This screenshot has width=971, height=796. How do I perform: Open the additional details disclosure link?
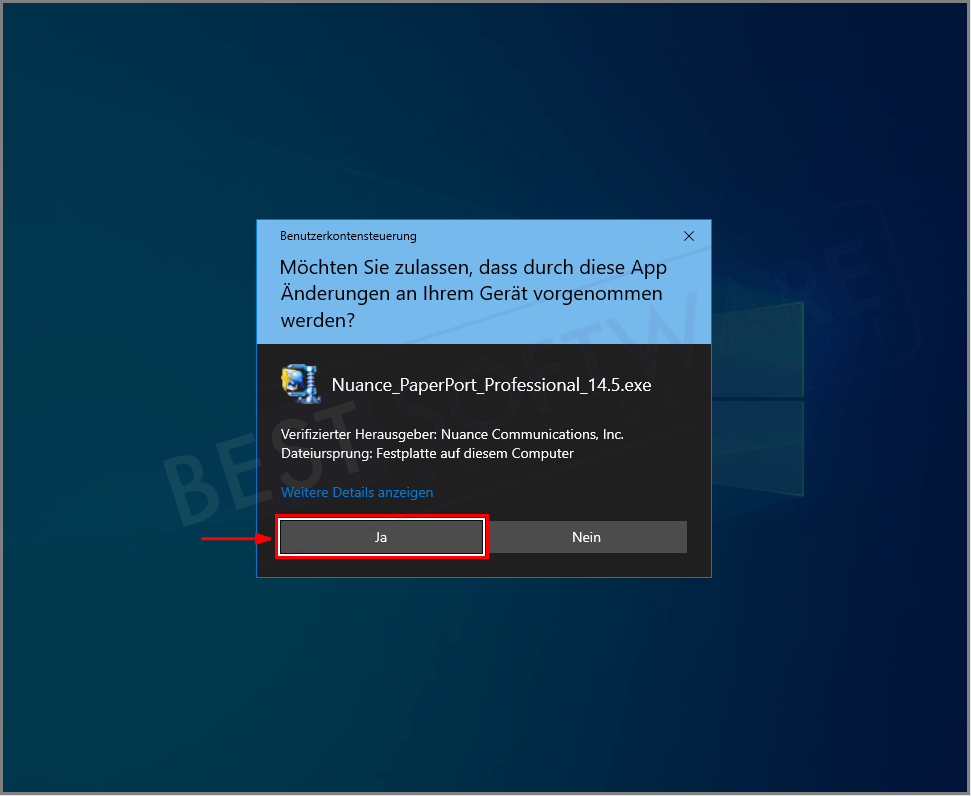pos(359,492)
